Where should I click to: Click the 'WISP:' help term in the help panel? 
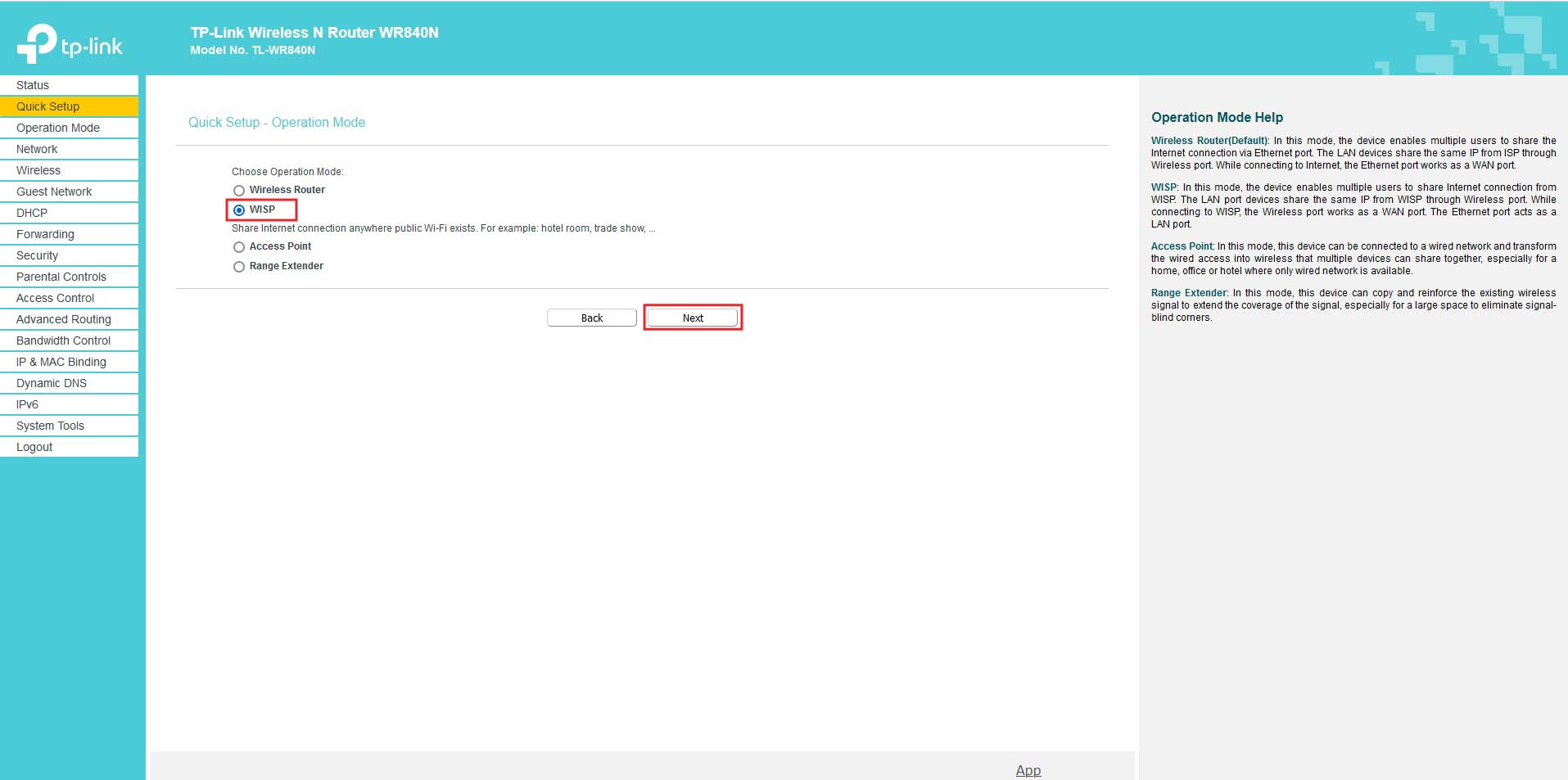pyautogui.click(x=1164, y=187)
